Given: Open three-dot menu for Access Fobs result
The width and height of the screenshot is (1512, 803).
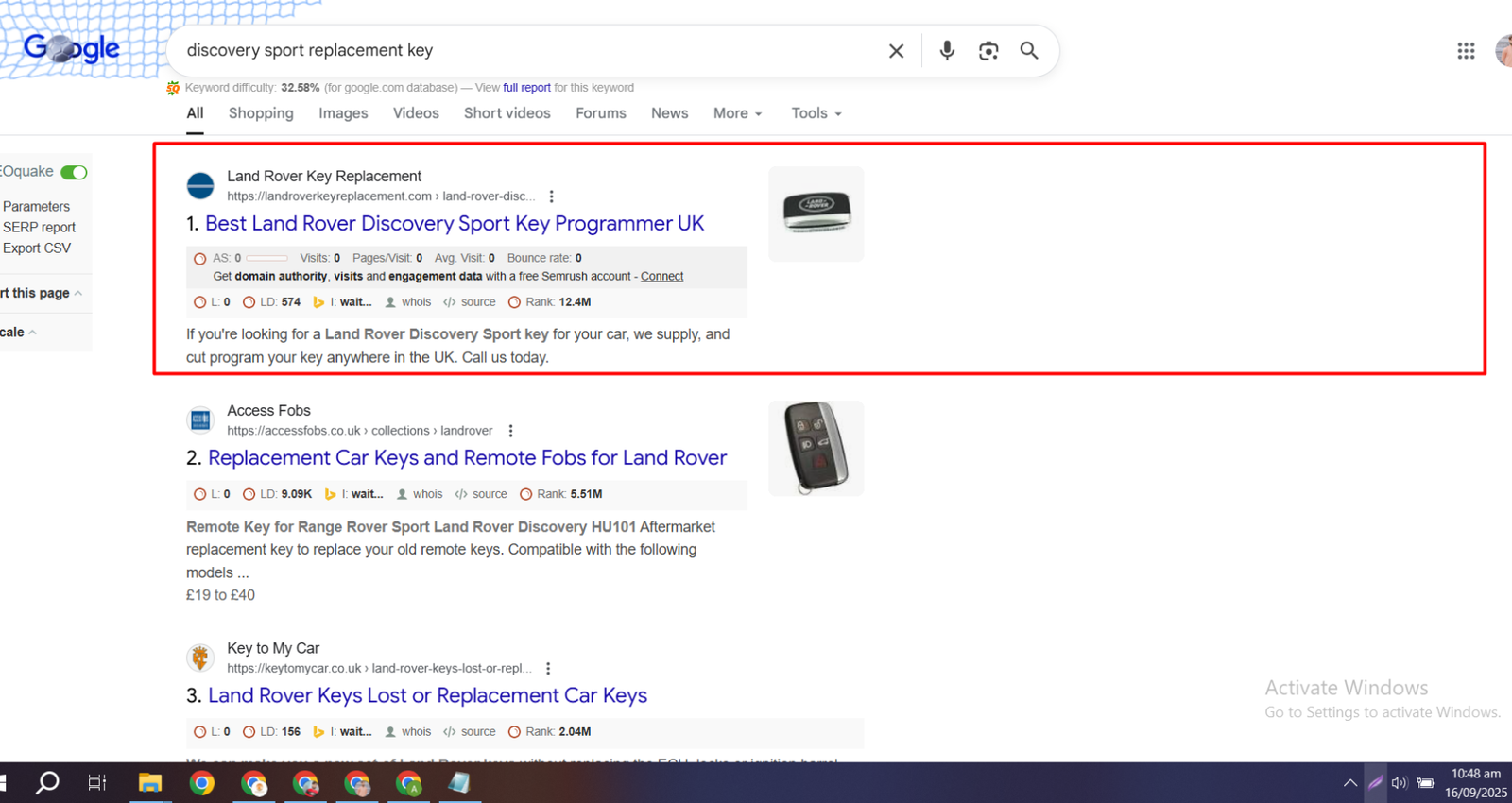Looking at the screenshot, I should tap(511, 431).
